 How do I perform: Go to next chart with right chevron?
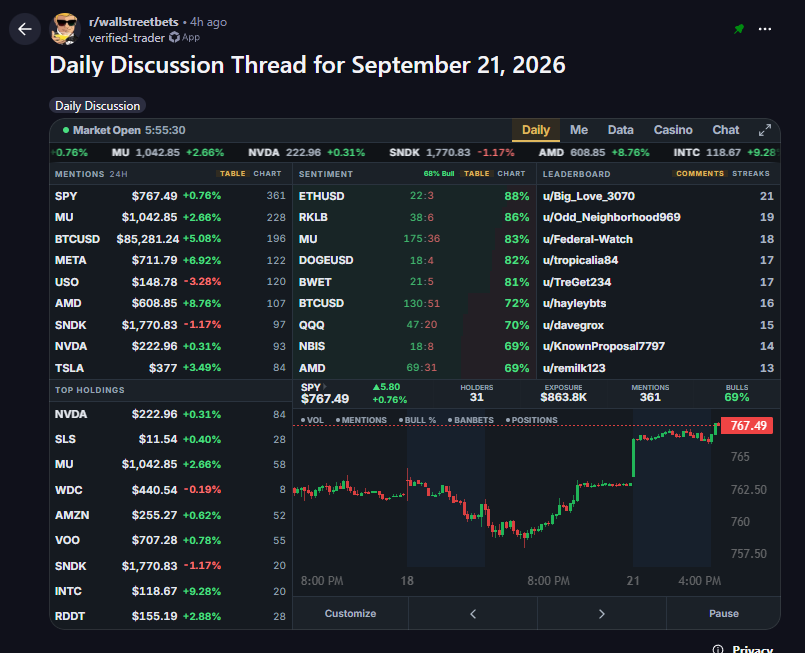[602, 614]
